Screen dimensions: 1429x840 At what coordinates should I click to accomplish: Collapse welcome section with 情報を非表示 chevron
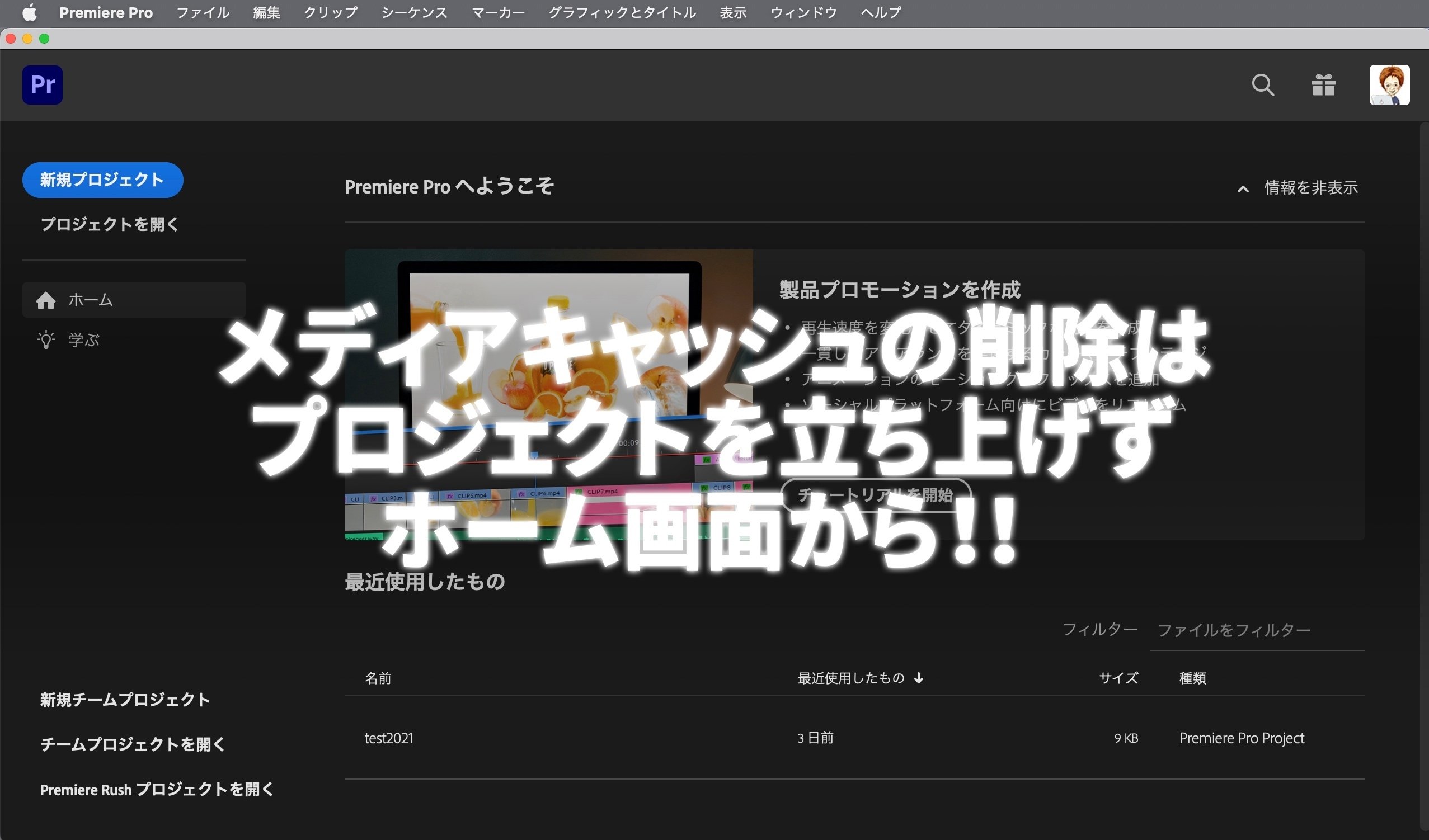[x=1243, y=188]
